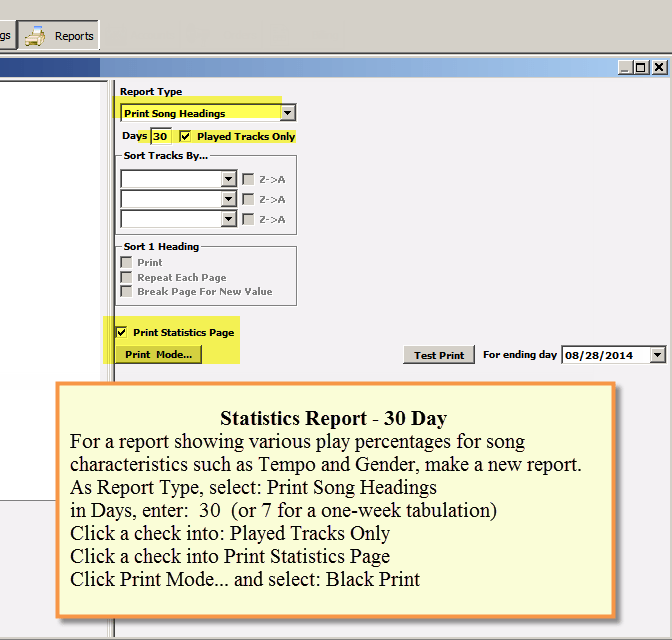
Task: Click the Print Mode... button
Action: pyautogui.click(x=158, y=355)
